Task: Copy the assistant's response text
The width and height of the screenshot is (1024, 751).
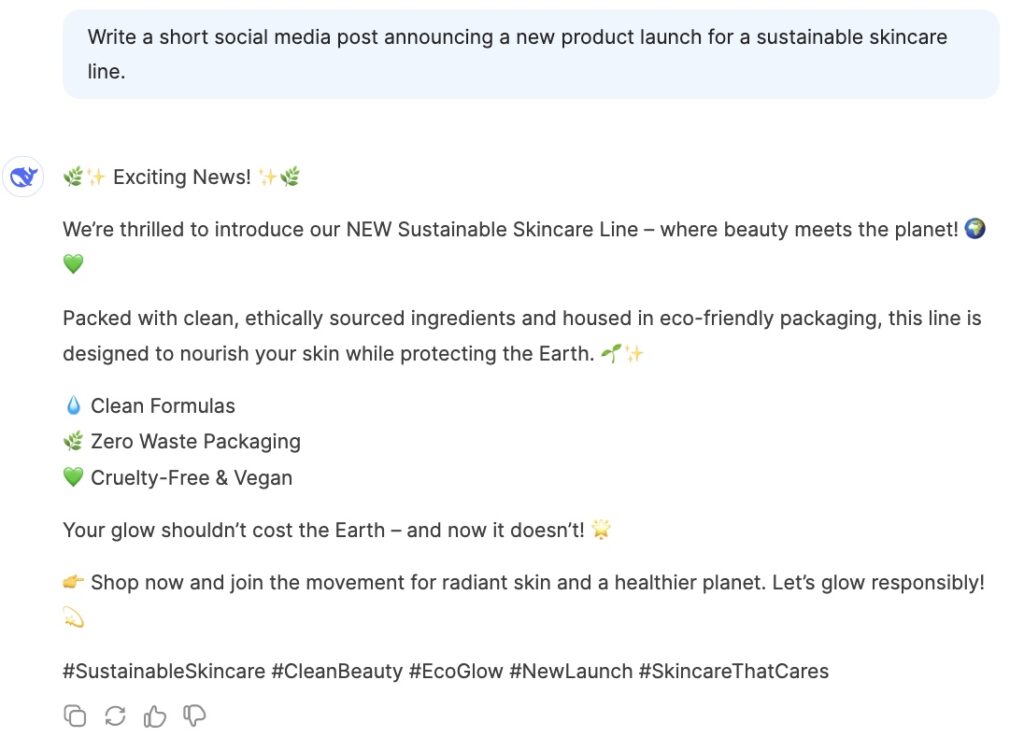Action: click(75, 715)
